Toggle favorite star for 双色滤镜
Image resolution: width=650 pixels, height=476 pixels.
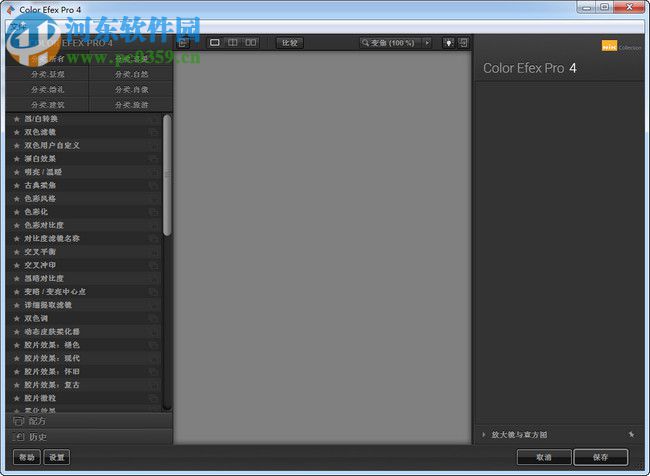pyautogui.click(x=17, y=132)
